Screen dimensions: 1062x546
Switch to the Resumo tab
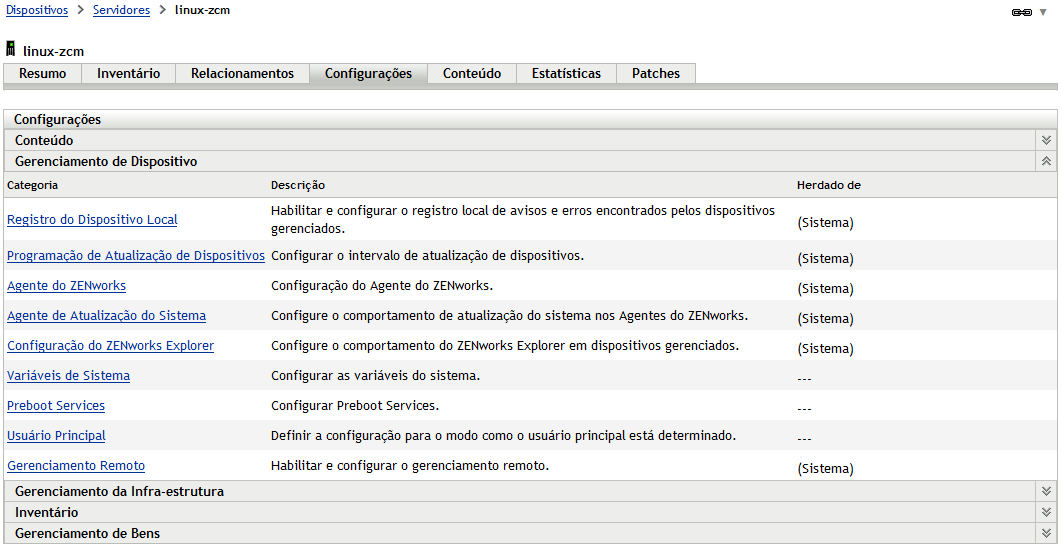pos(43,74)
